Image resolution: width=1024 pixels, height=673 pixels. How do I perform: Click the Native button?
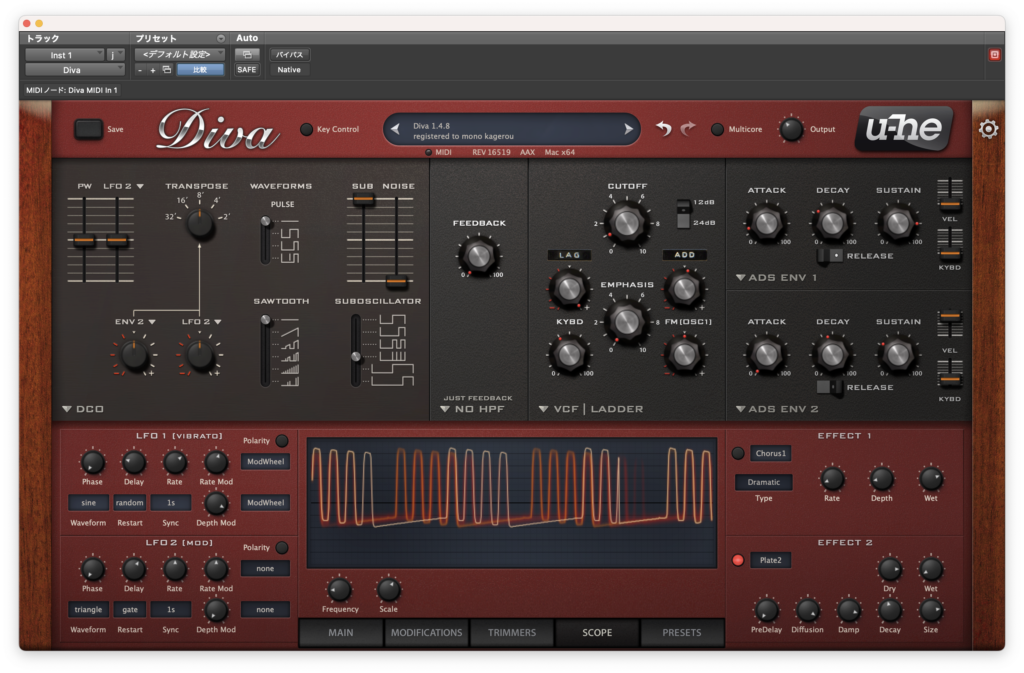[x=289, y=70]
